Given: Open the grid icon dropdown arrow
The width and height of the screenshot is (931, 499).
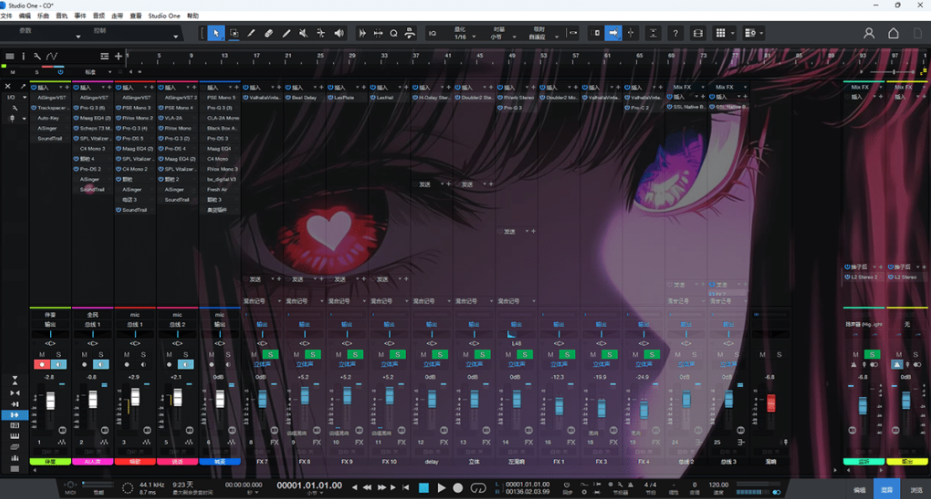Looking at the screenshot, I should tap(733, 33).
